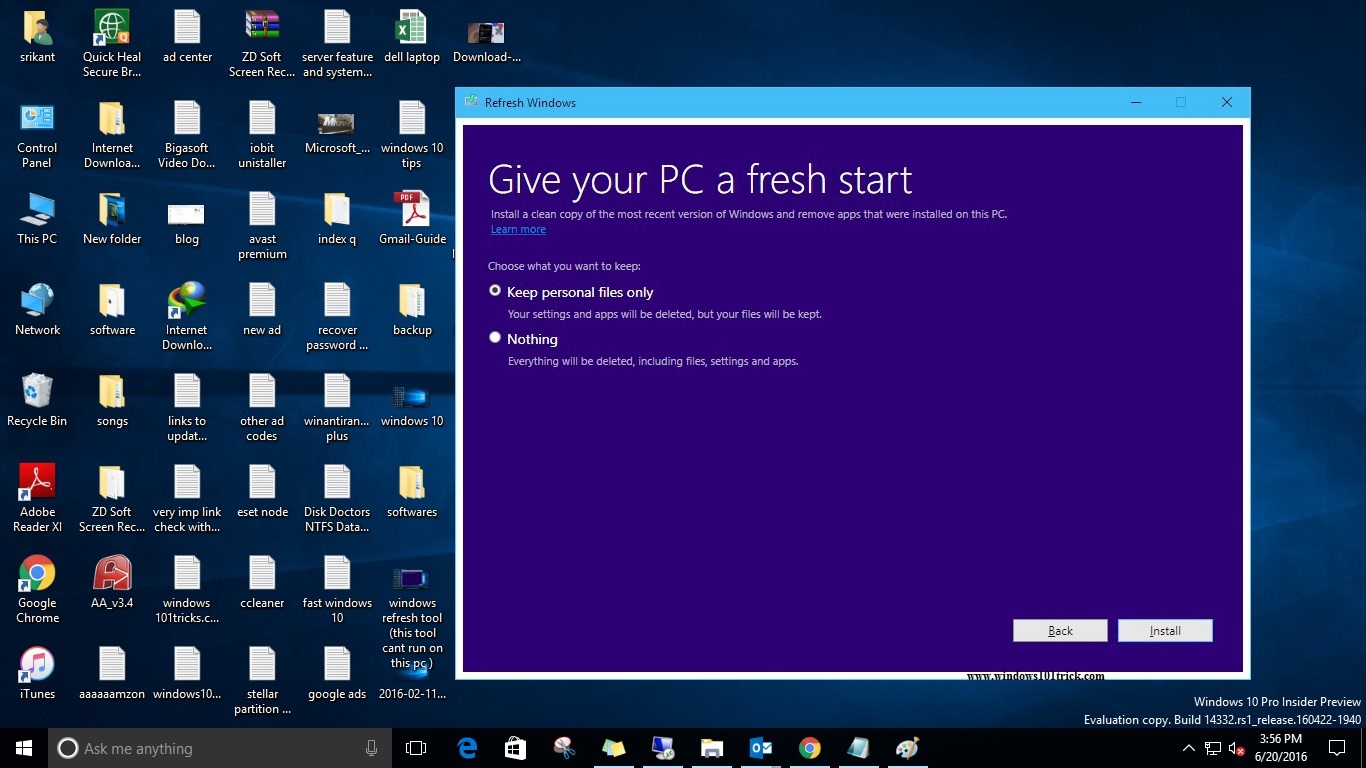Select the aaaaaamzon text file
This screenshot has width=1366, height=768.
coord(112,673)
